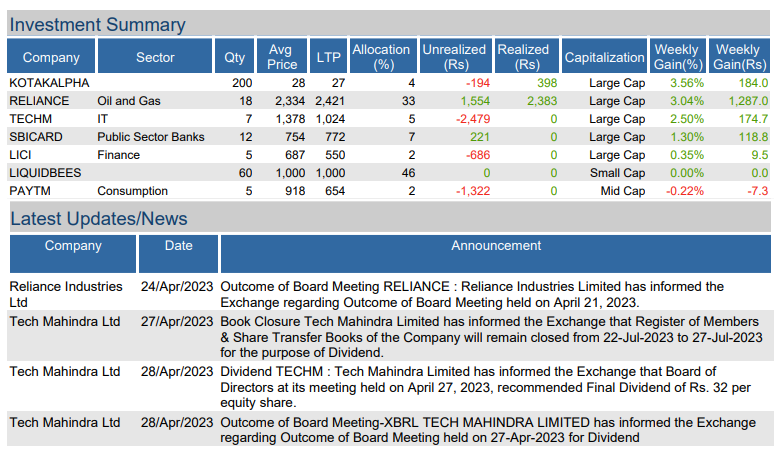Click the Investment Summary heading

click(98, 24)
